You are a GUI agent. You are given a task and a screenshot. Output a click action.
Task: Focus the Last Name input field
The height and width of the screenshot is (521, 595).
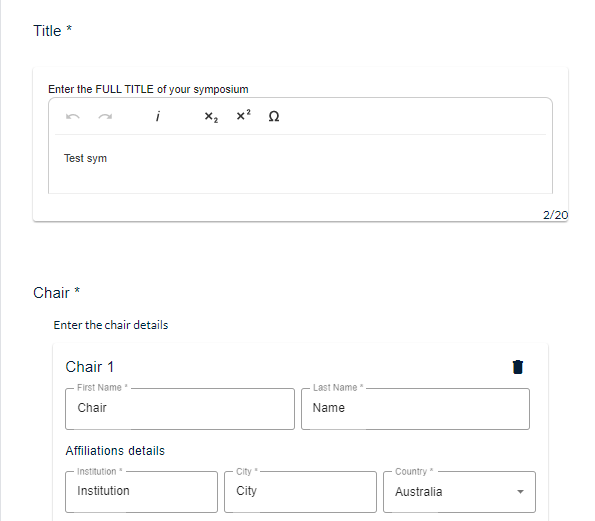[415, 409]
